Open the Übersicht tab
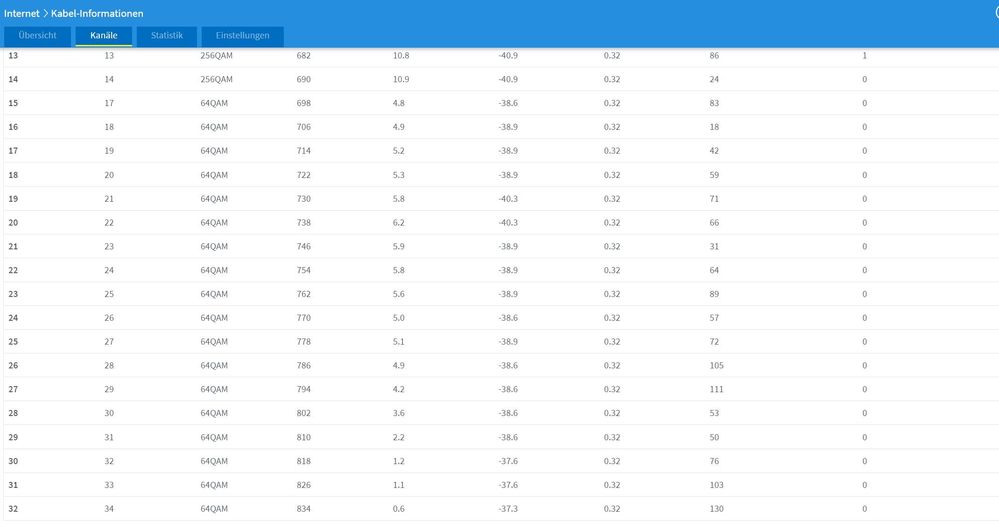 38,36
